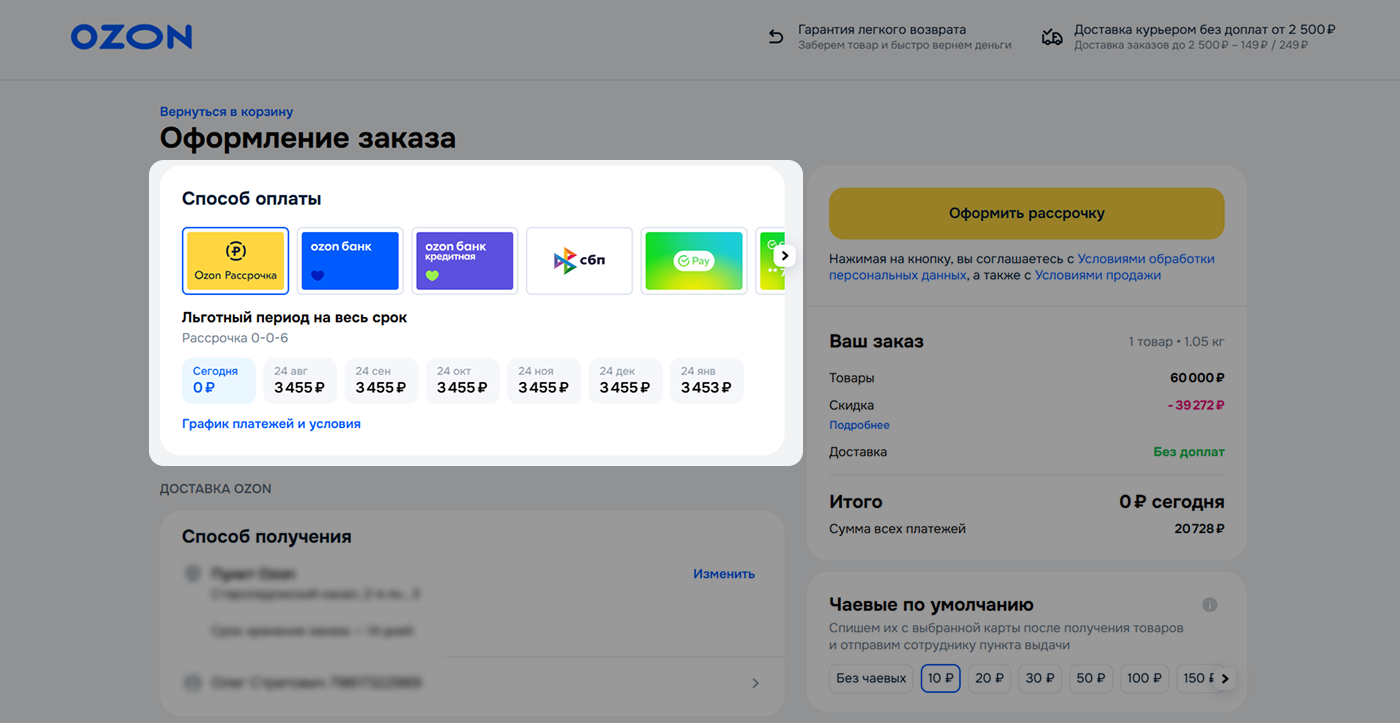Select Без чаевых tip option
This screenshot has height=723, width=1400.
point(871,678)
